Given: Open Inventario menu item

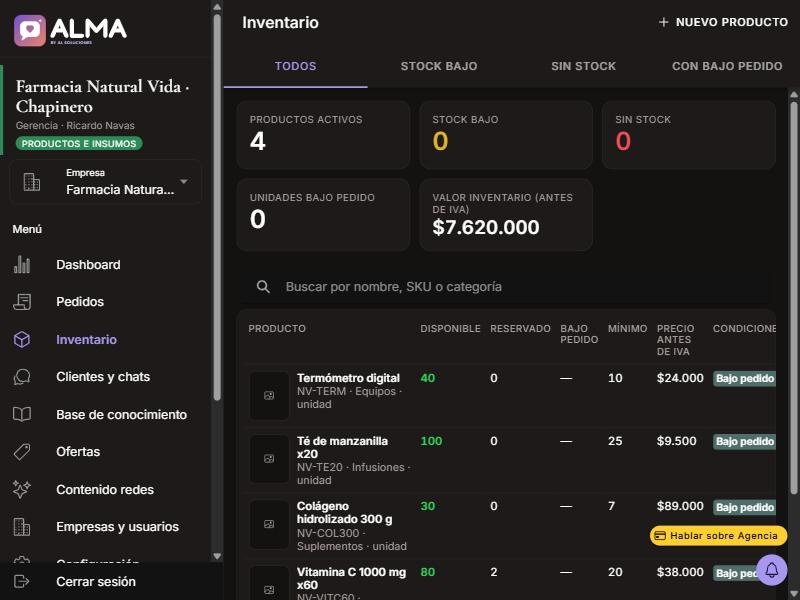Looking at the screenshot, I should pyautogui.click(x=105, y=339).
